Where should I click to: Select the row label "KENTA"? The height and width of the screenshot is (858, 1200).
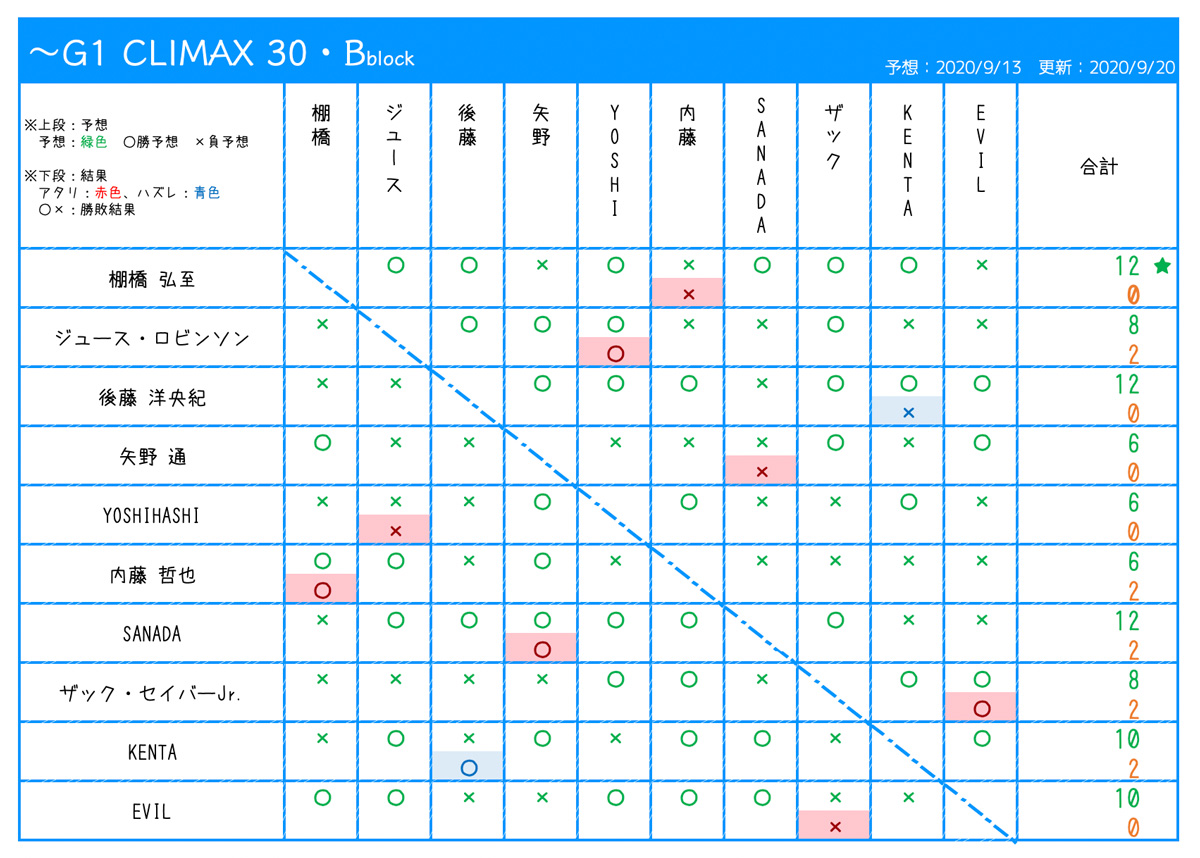tap(152, 752)
